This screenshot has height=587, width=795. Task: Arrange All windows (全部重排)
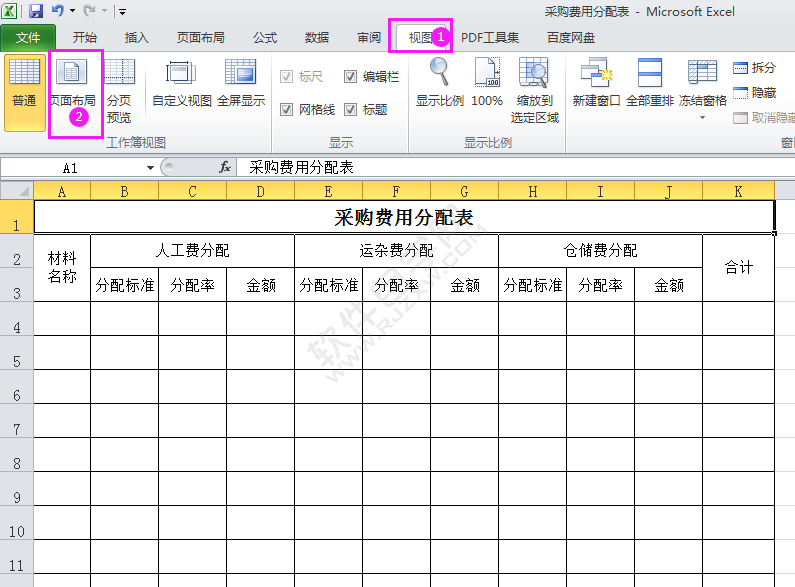(649, 83)
